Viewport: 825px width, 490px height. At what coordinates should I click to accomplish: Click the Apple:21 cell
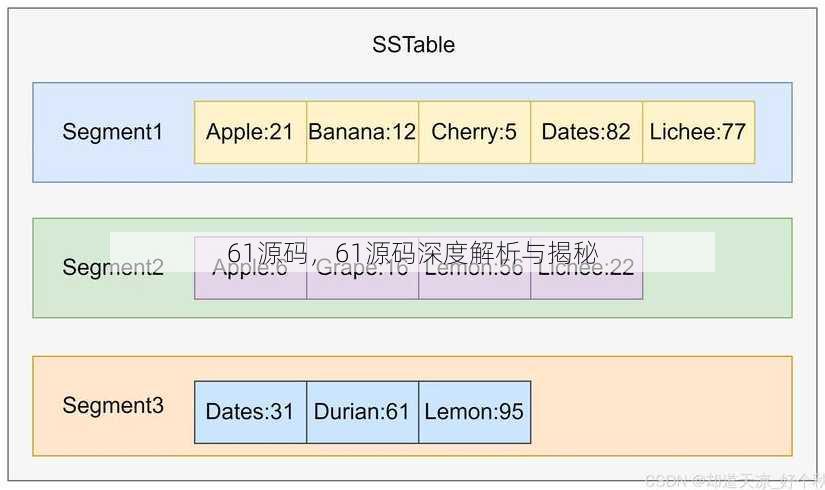(250, 132)
